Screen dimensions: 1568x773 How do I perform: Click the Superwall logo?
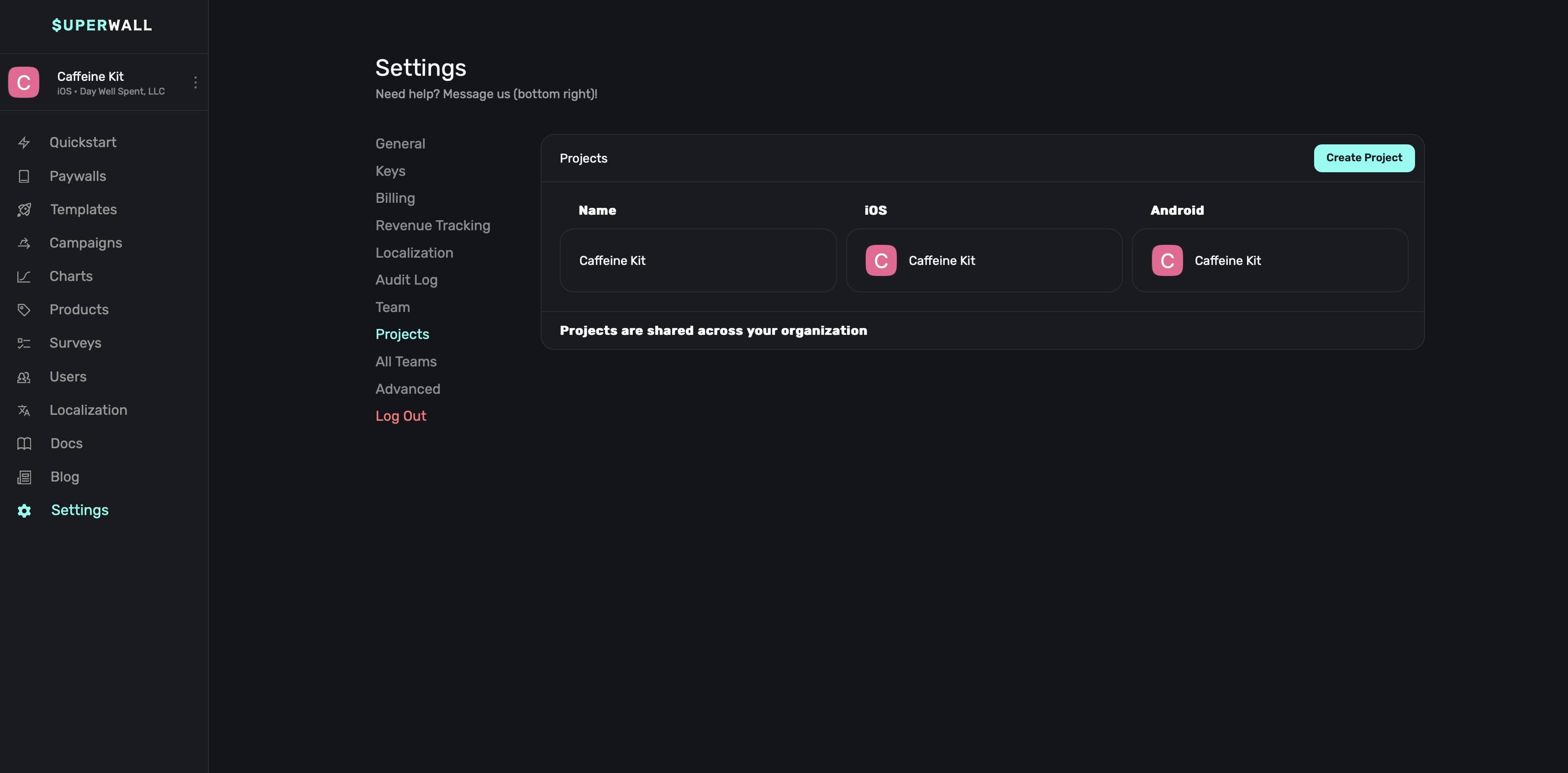pos(102,26)
